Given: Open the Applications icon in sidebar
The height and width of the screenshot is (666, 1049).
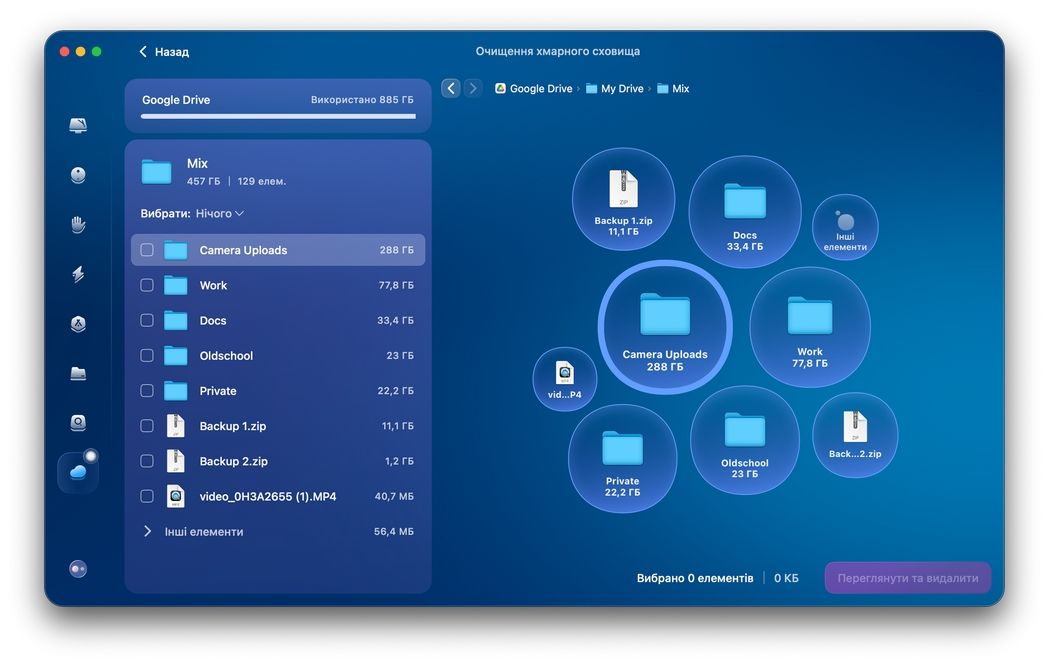Looking at the screenshot, I should (78, 324).
